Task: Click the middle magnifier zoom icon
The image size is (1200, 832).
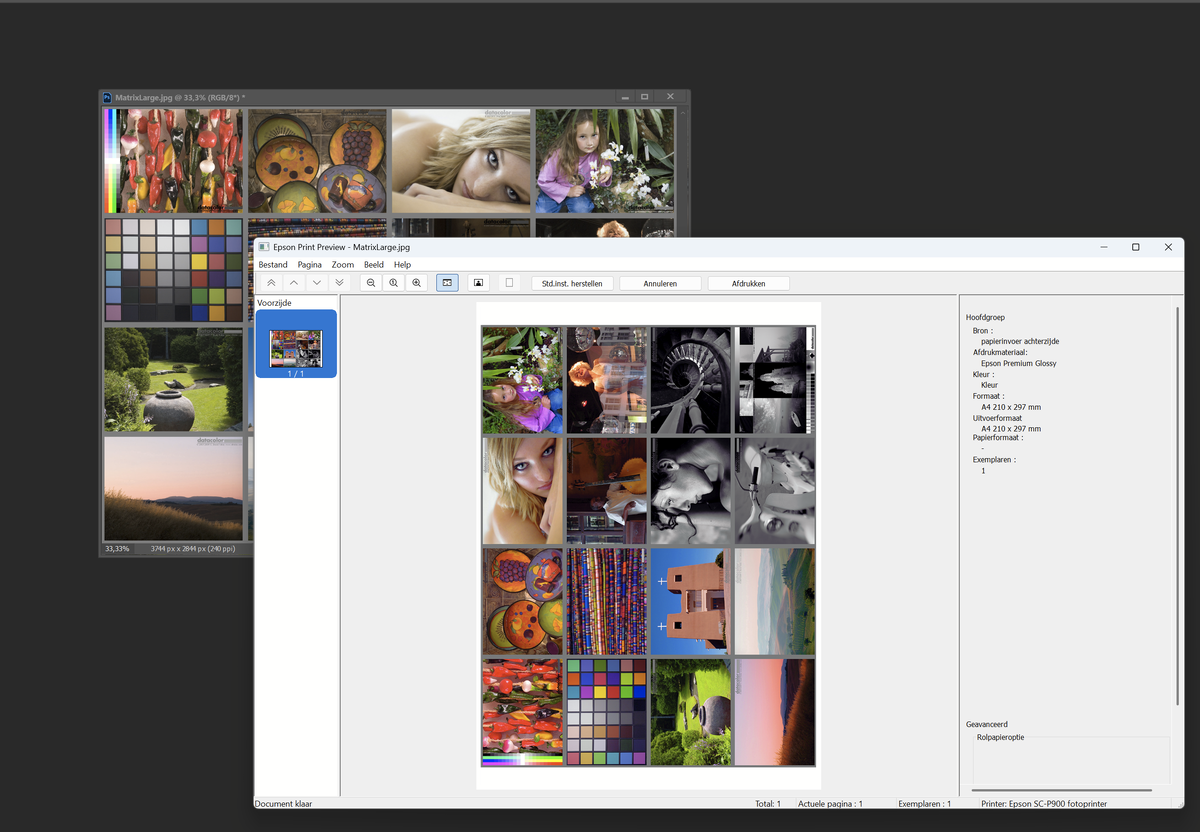Action: [394, 283]
